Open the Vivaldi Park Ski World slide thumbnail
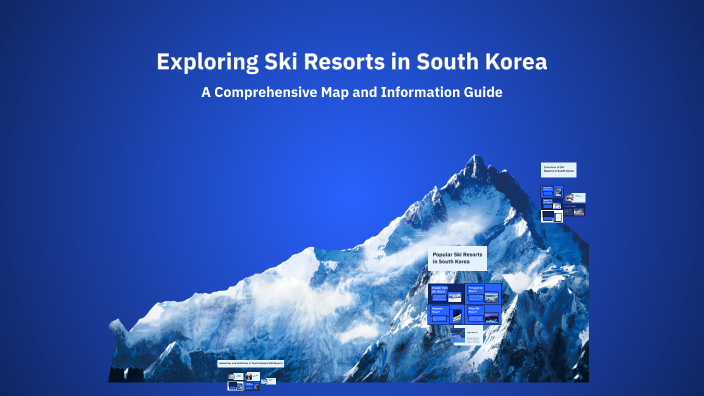 coord(446,294)
